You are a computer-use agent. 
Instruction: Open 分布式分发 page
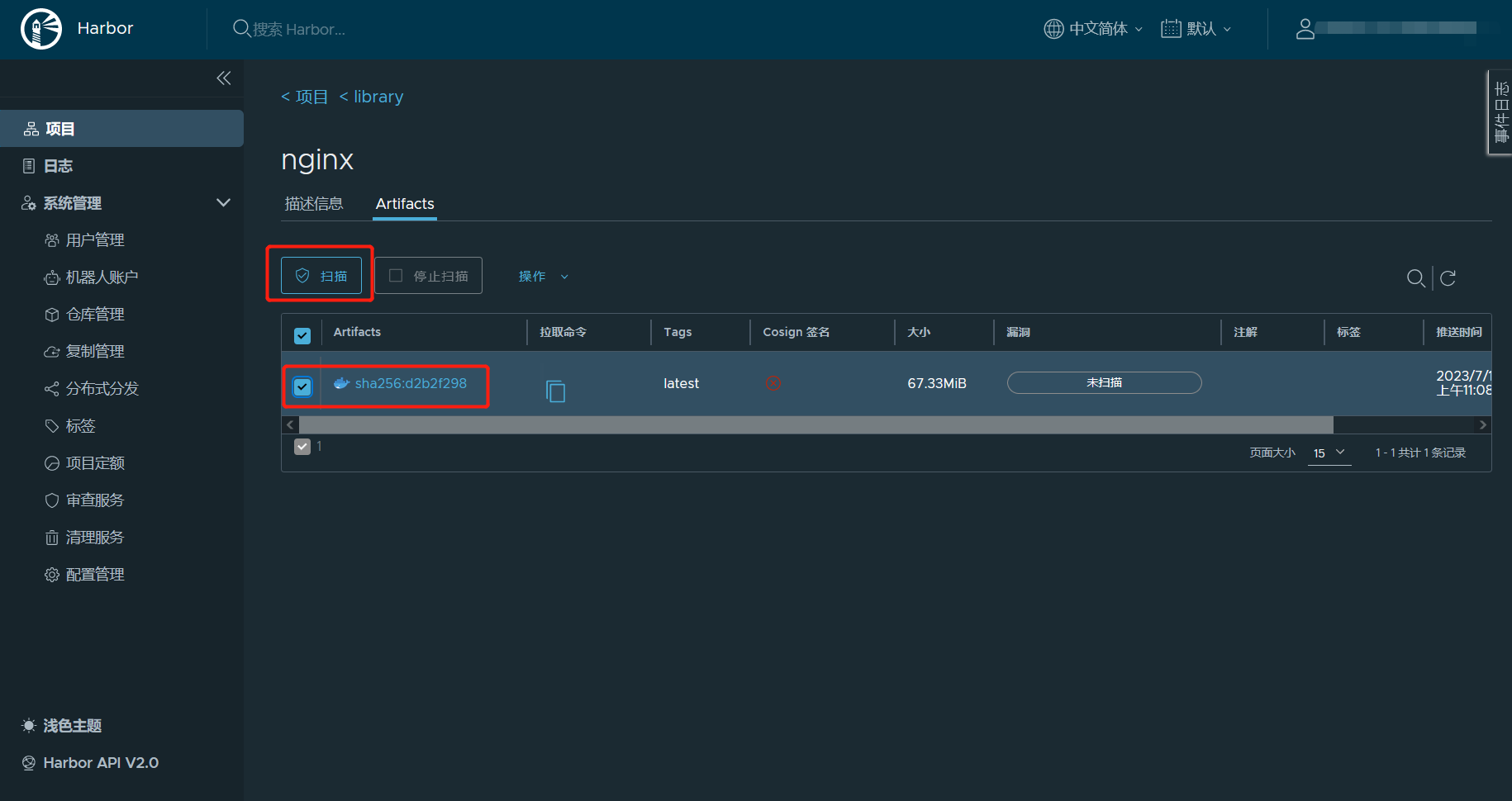pos(102,389)
